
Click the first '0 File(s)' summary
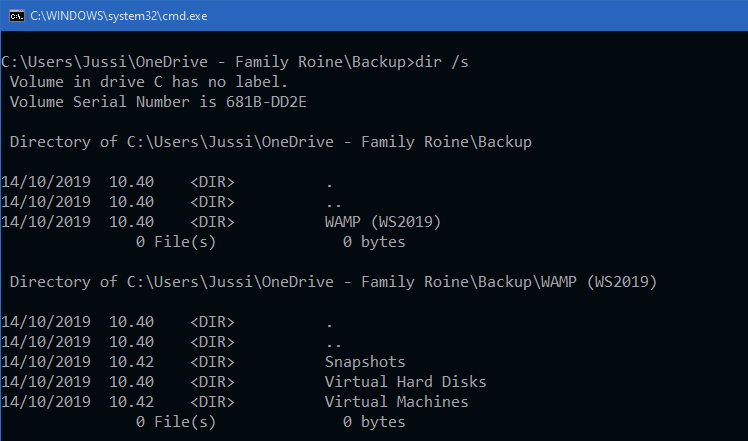pyautogui.click(x=176, y=242)
